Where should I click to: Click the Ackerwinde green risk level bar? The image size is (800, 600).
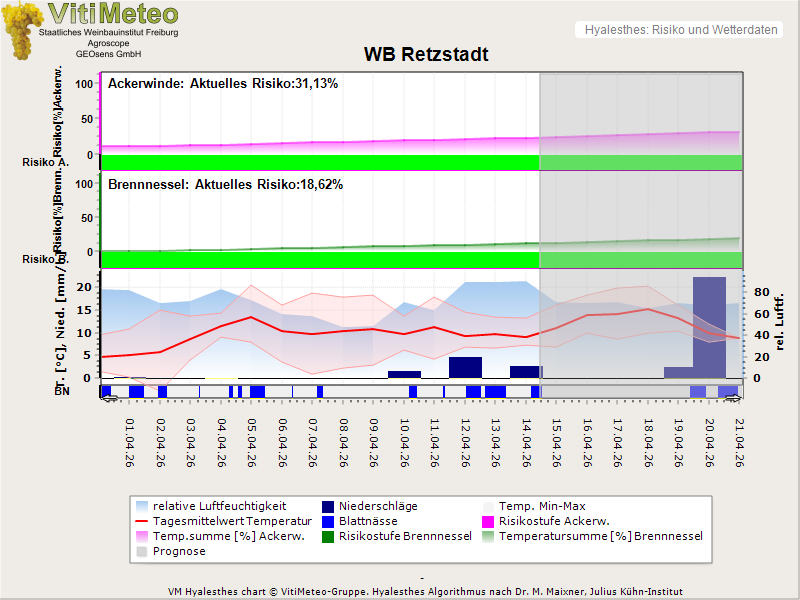pos(320,162)
